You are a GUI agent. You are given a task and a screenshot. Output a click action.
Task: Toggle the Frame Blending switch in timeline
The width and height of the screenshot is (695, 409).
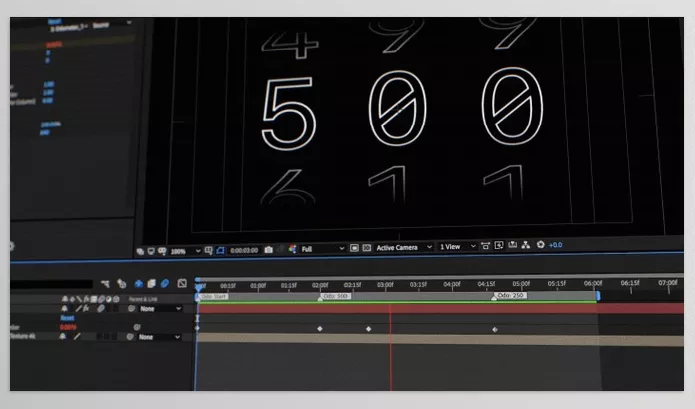pos(151,283)
